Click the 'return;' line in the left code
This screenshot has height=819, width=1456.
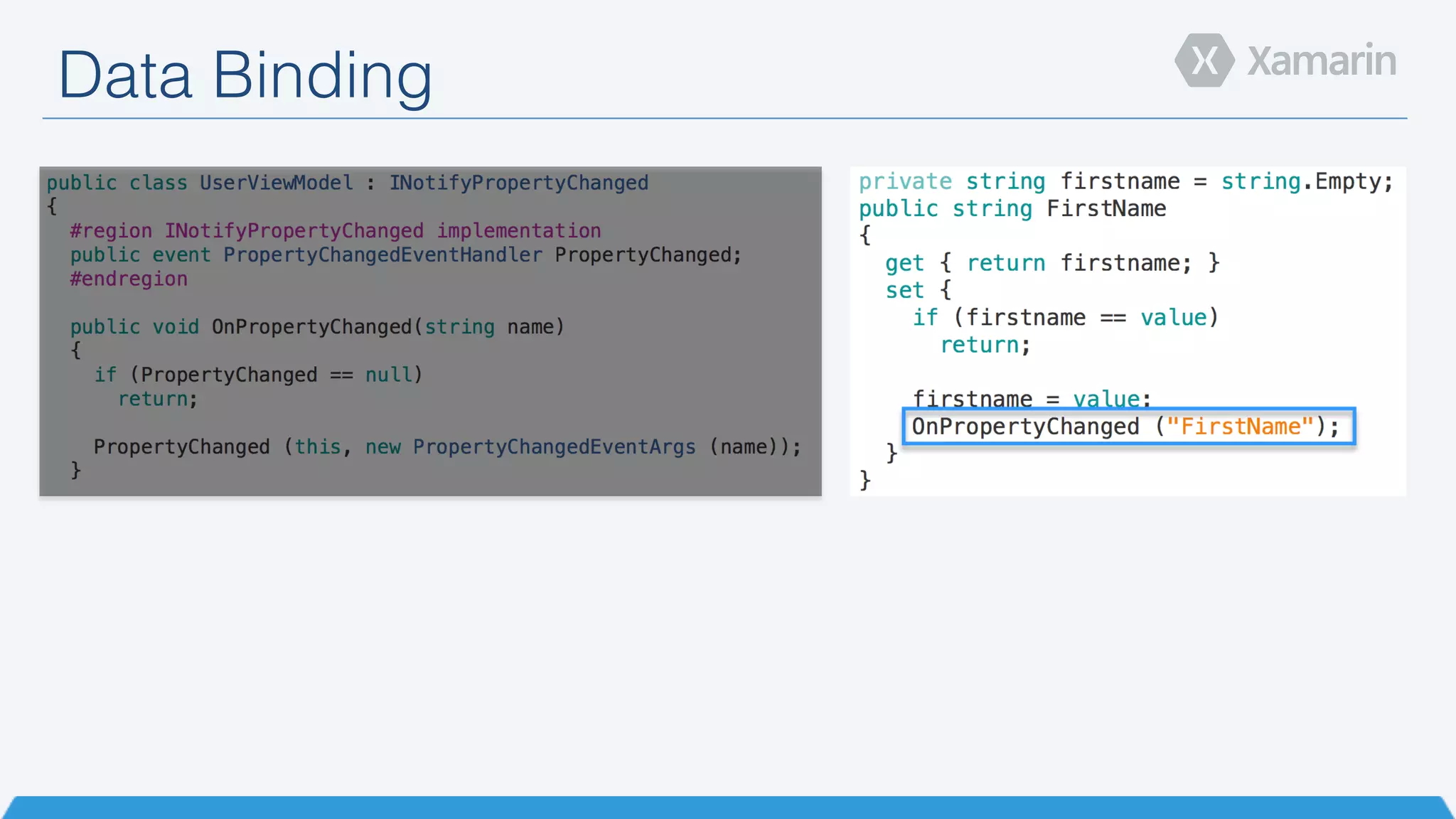click(x=158, y=399)
